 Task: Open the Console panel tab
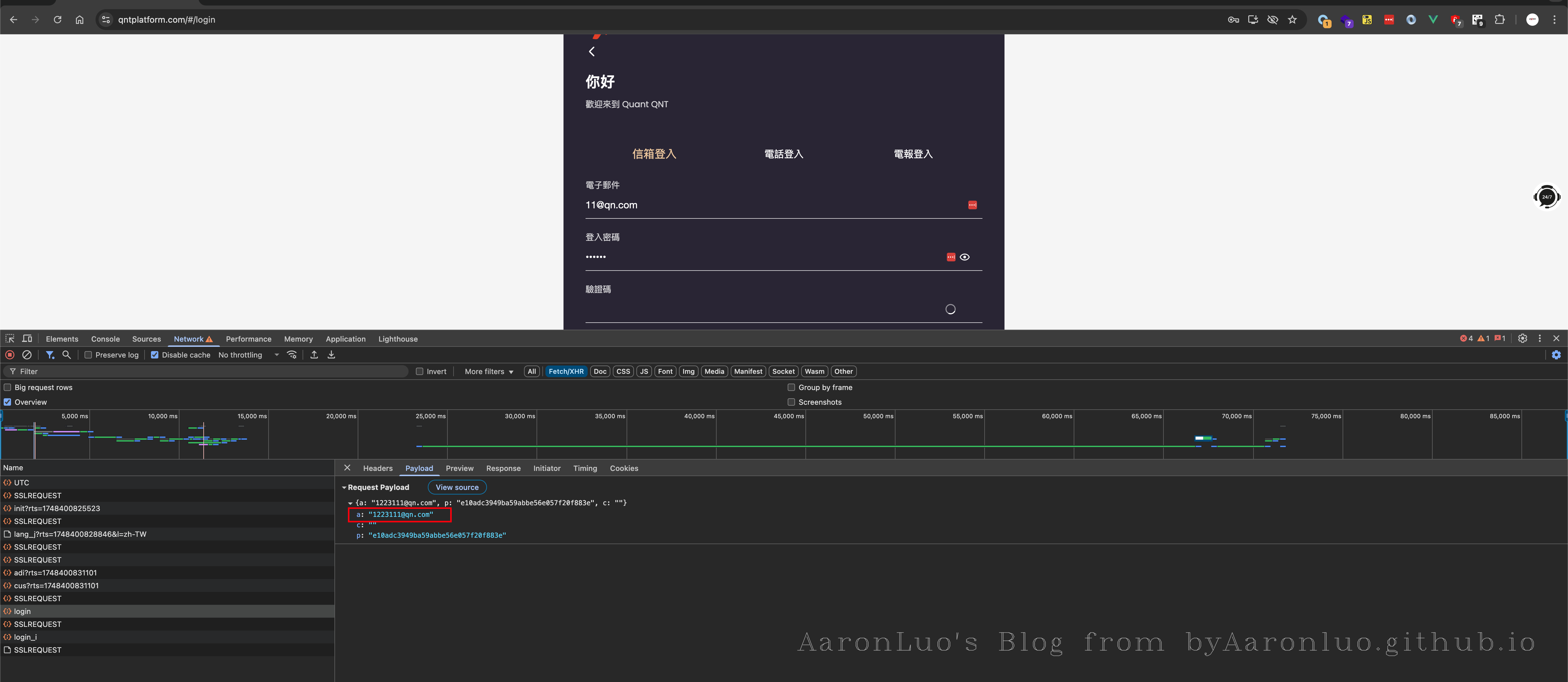[105, 339]
